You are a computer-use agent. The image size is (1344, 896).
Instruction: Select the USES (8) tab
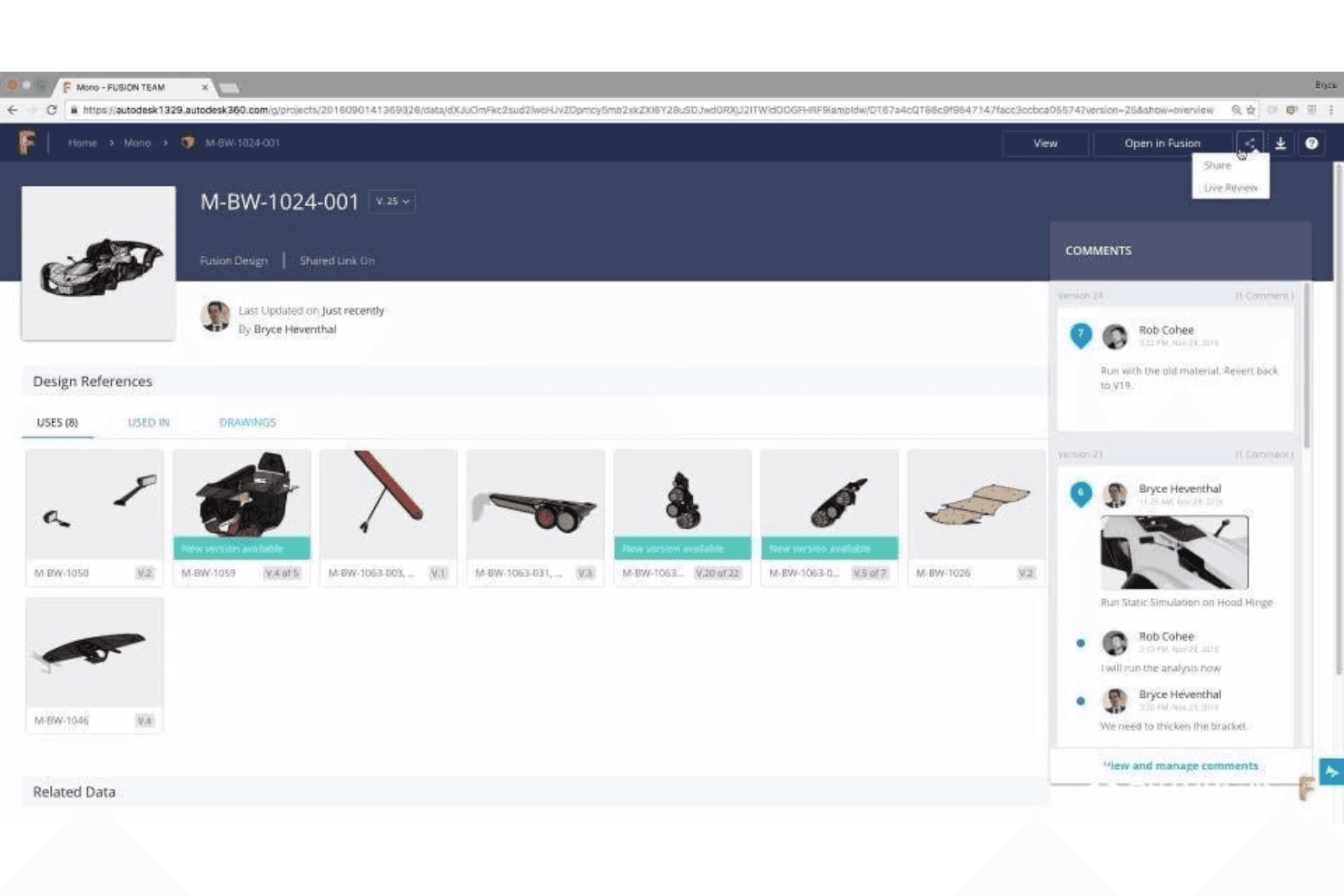[57, 423]
